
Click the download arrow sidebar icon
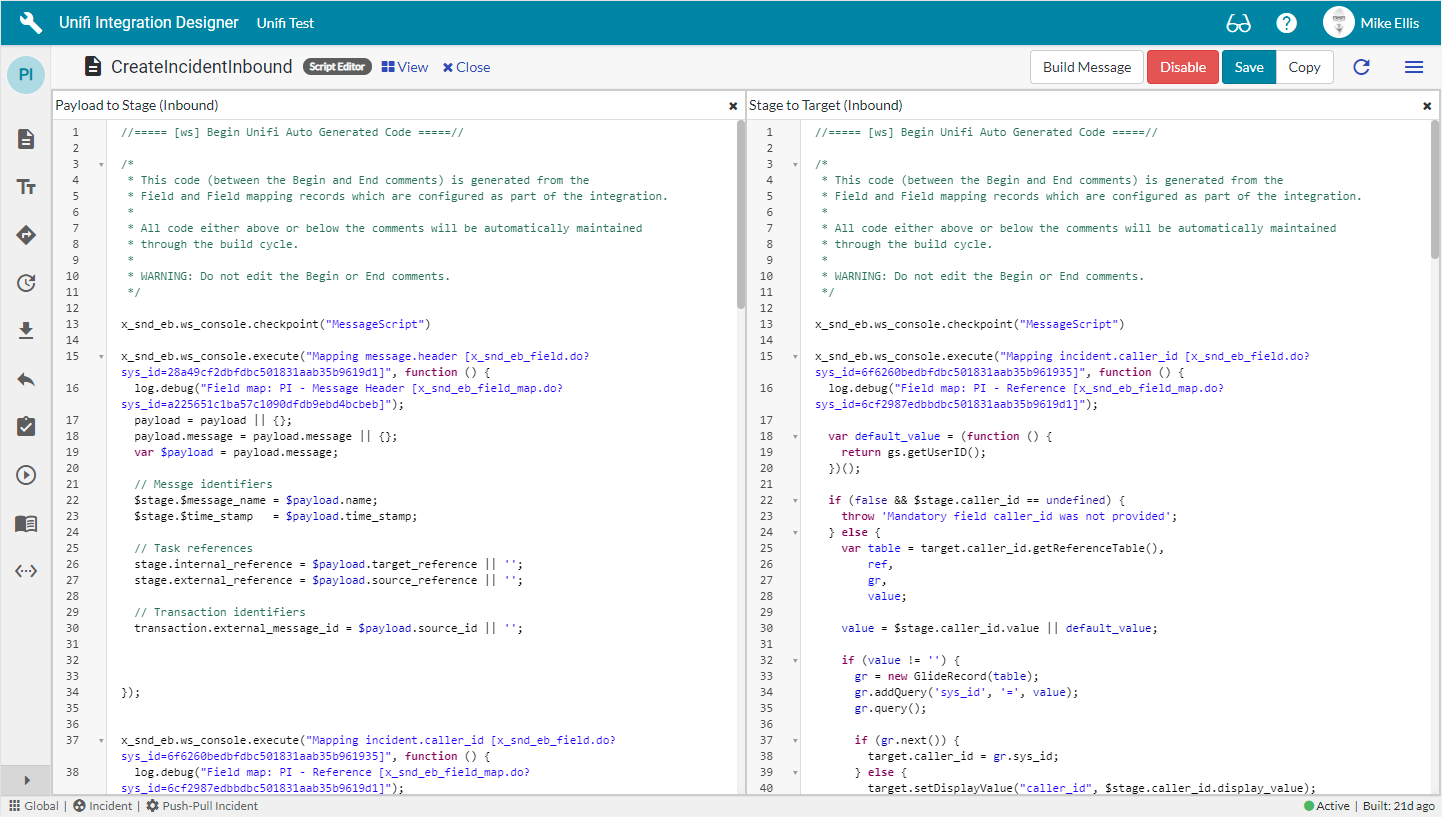pos(26,331)
